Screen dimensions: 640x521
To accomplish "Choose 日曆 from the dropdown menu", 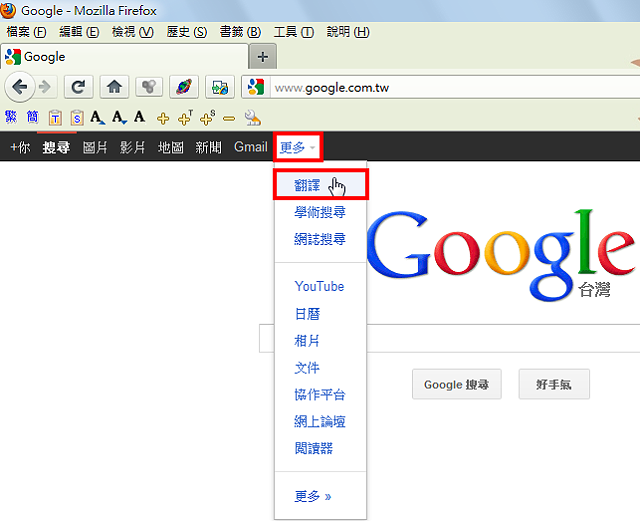I will point(307,314).
